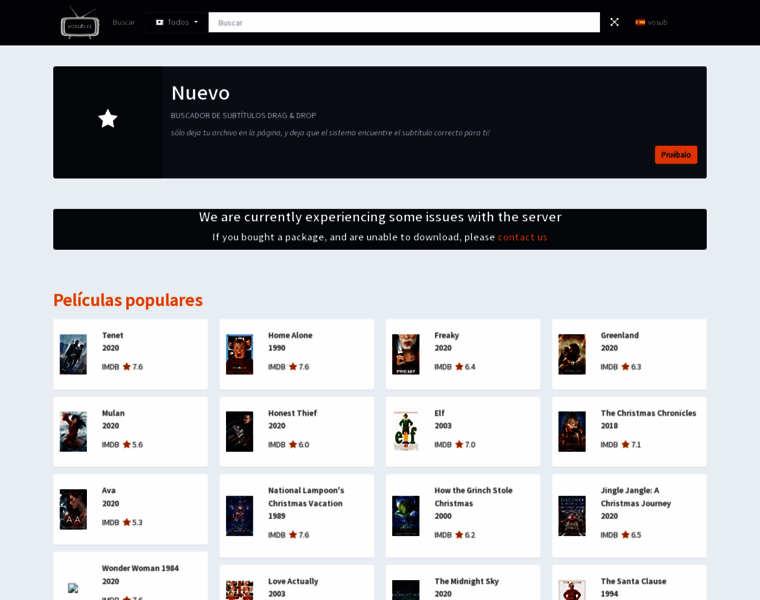Click the X icon beside the search field

pos(614,22)
